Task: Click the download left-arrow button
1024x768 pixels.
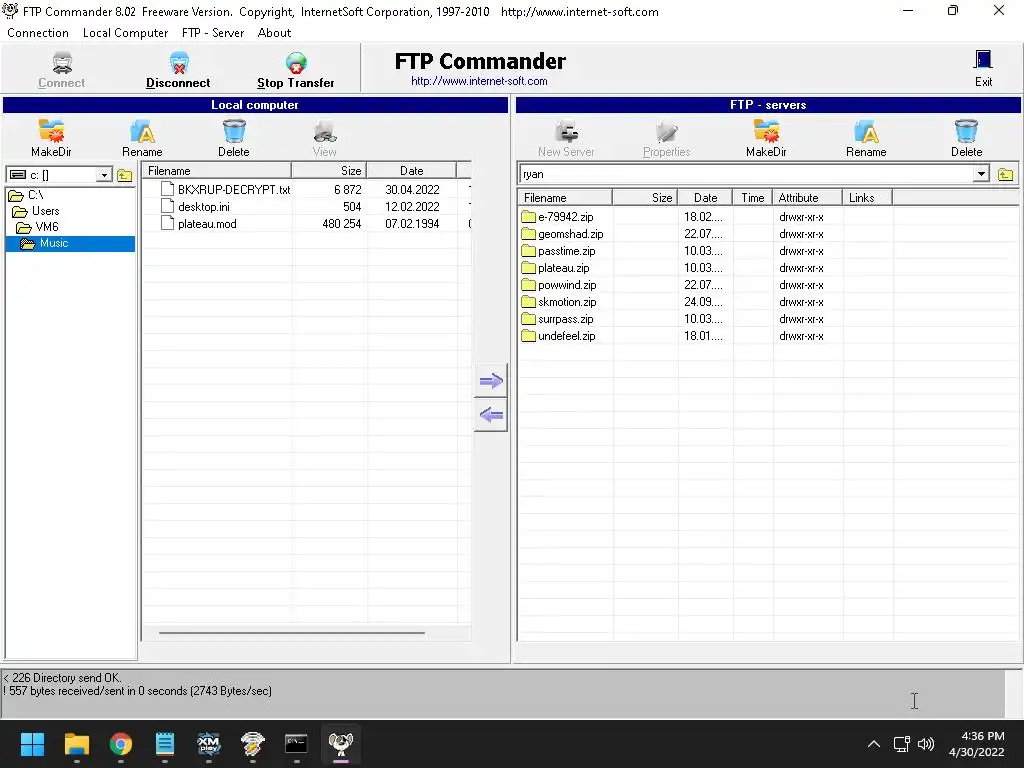Action: coord(491,415)
